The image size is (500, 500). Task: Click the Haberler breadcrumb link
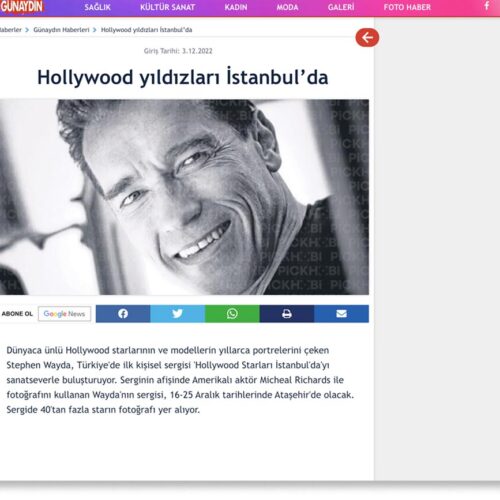point(10,30)
